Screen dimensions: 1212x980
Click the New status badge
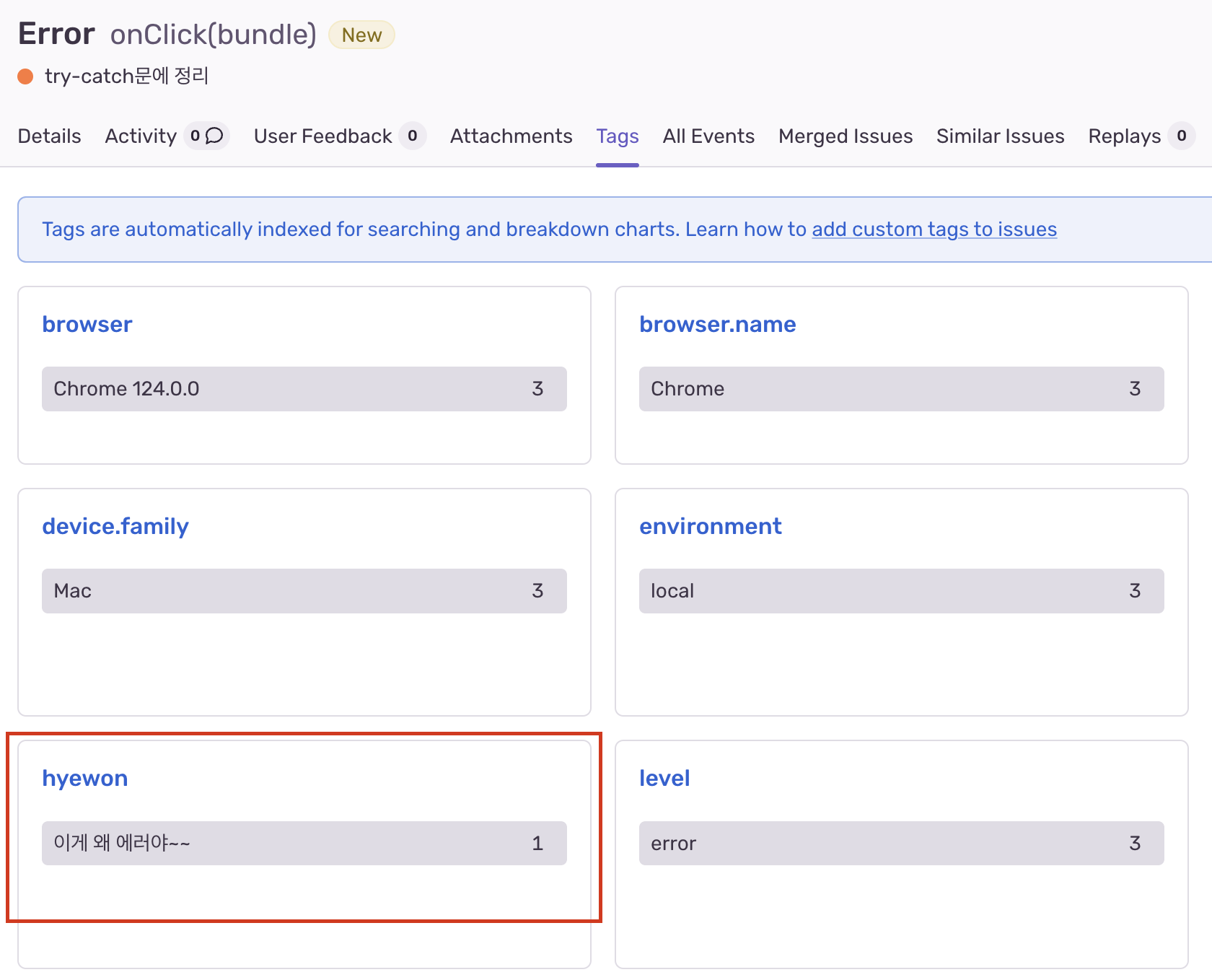(361, 35)
